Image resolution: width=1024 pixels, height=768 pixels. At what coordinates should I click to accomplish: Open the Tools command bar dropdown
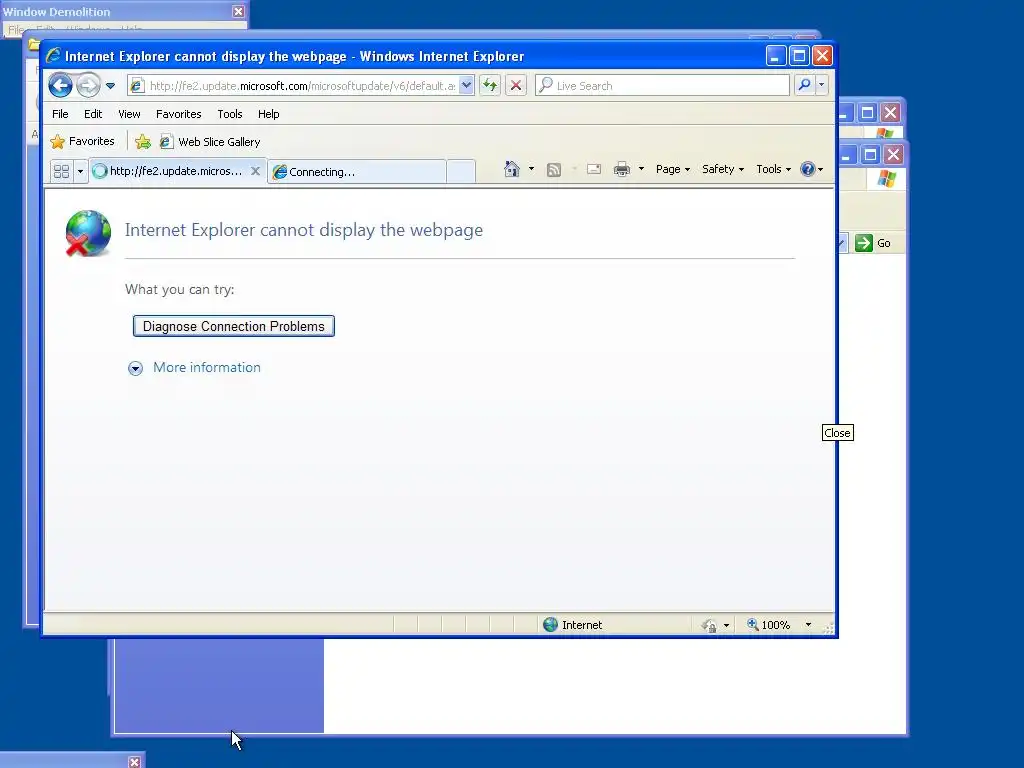click(773, 169)
